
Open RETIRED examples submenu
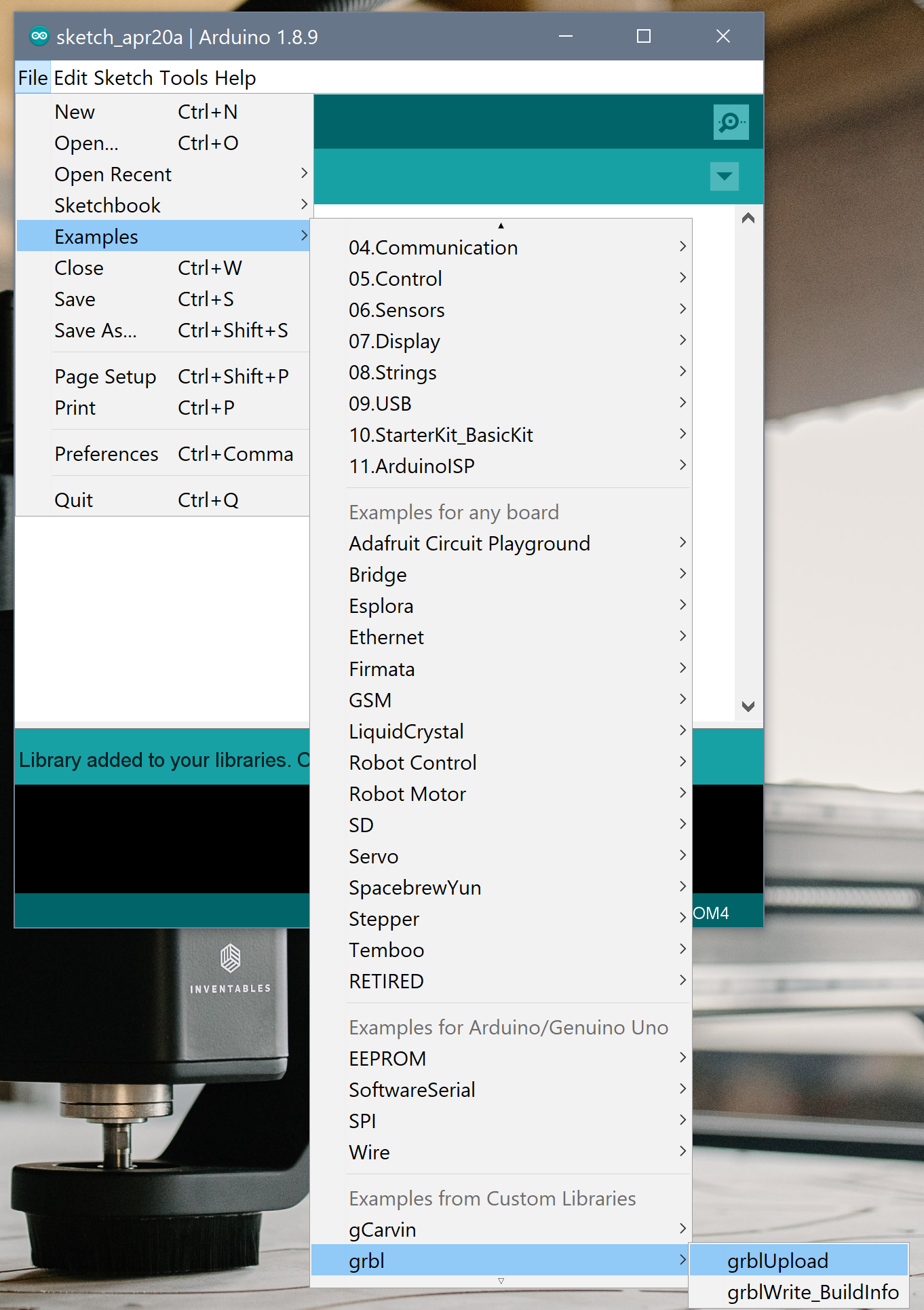click(x=501, y=981)
